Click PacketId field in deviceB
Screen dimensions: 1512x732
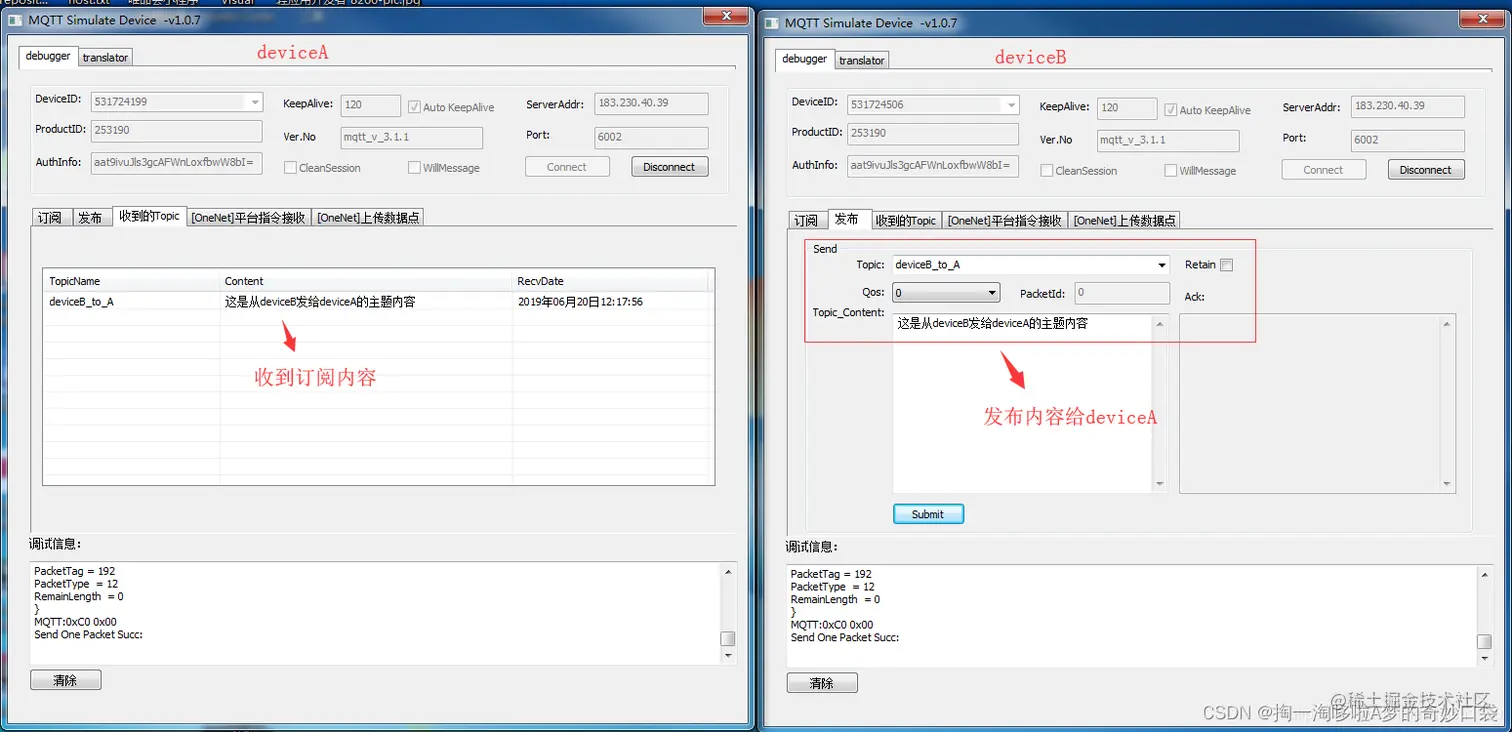click(1122, 293)
